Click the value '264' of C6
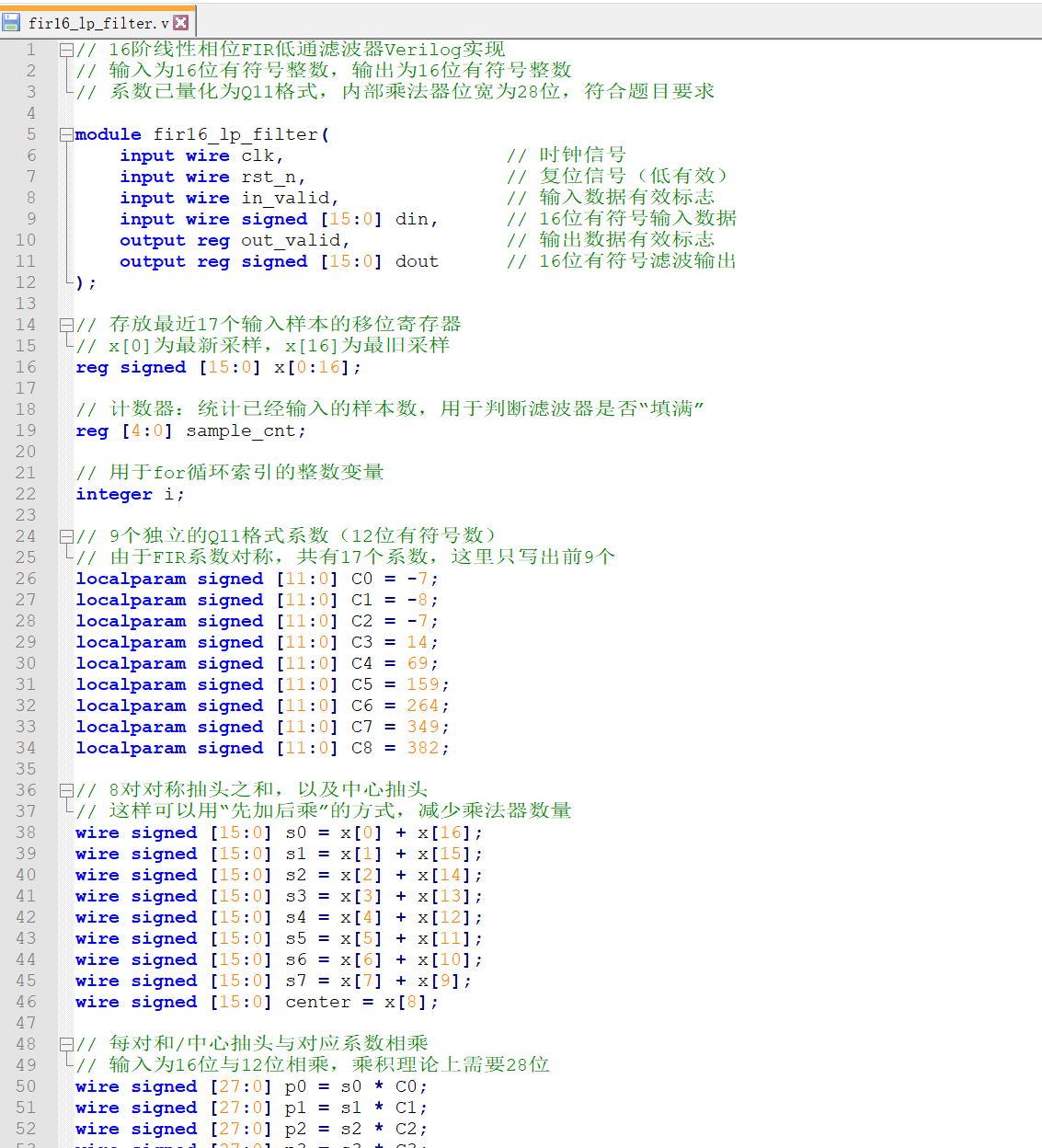Screen dimensions: 1042x1148 point(423,706)
